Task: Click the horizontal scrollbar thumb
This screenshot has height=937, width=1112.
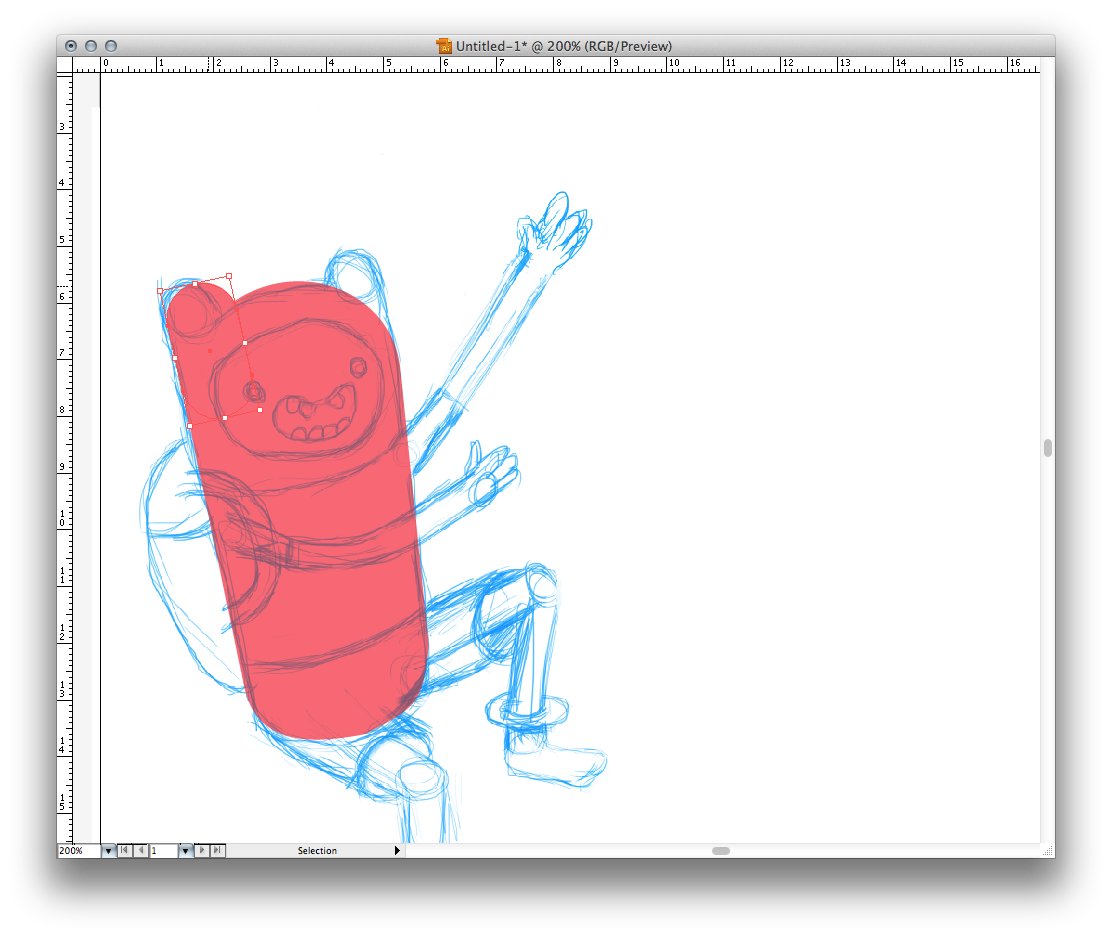Action: pyautogui.click(x=720, y=851)
